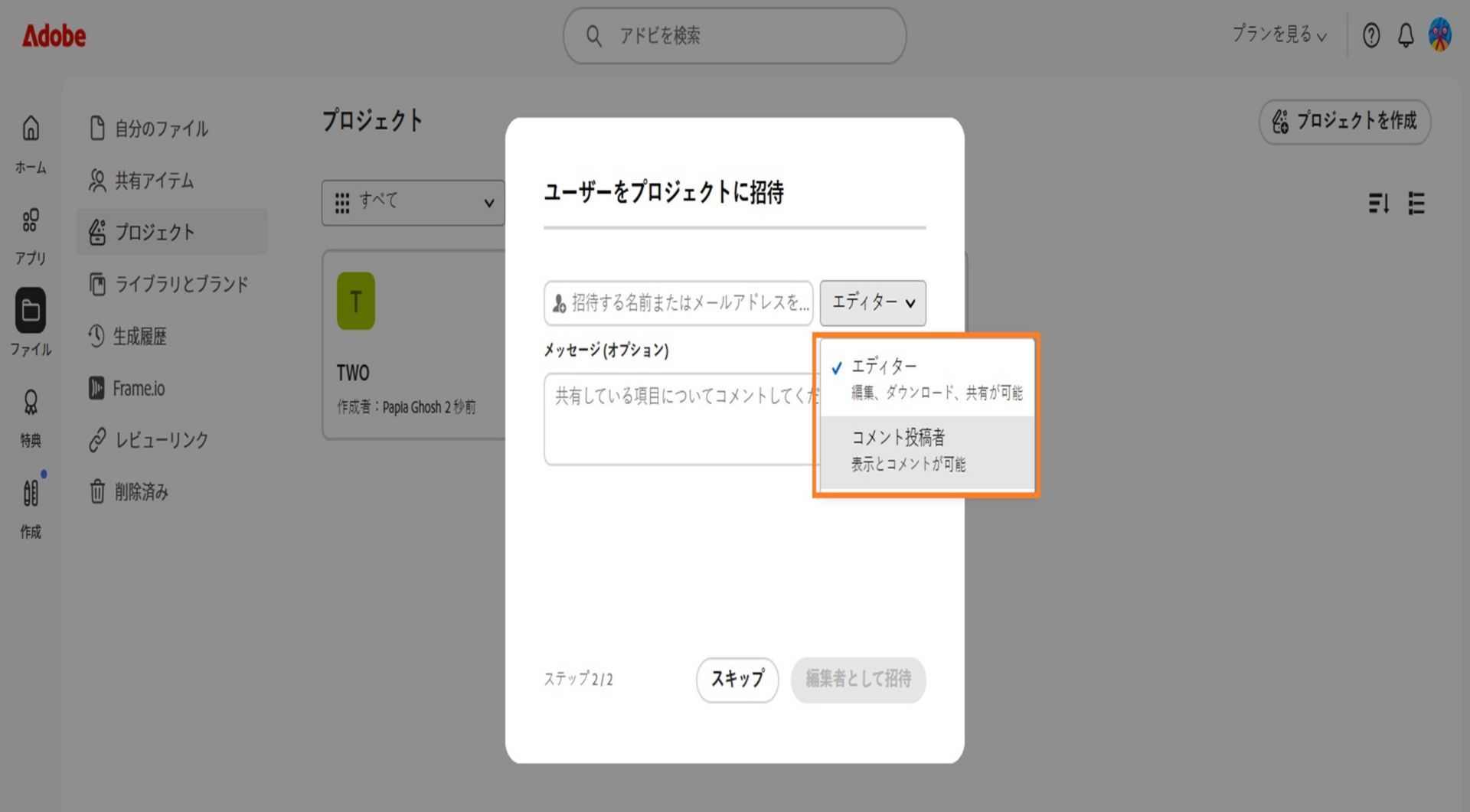Image resolution: width=1470 pixels, height=812 pixels.
Task: Open the help question mark icon
Action: 1371,35
